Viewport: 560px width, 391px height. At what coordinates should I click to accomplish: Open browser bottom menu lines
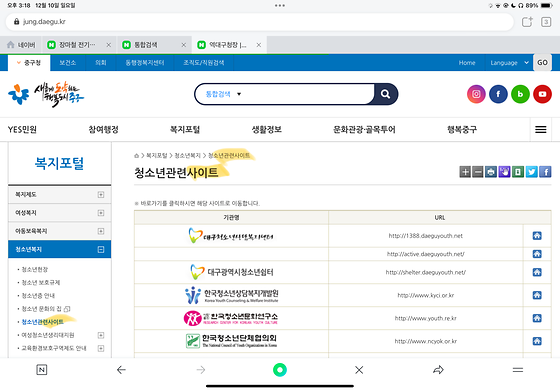click(518, 370)
